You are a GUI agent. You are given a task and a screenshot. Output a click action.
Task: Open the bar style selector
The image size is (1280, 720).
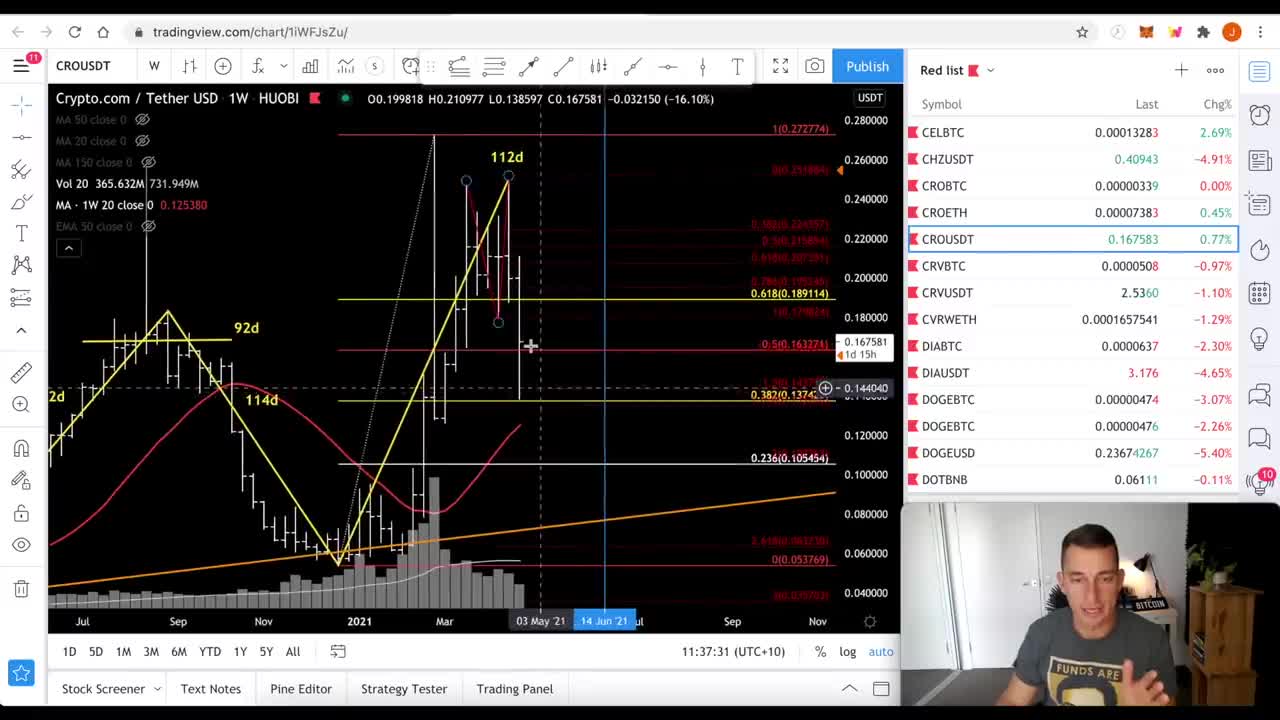click(189, 66)
